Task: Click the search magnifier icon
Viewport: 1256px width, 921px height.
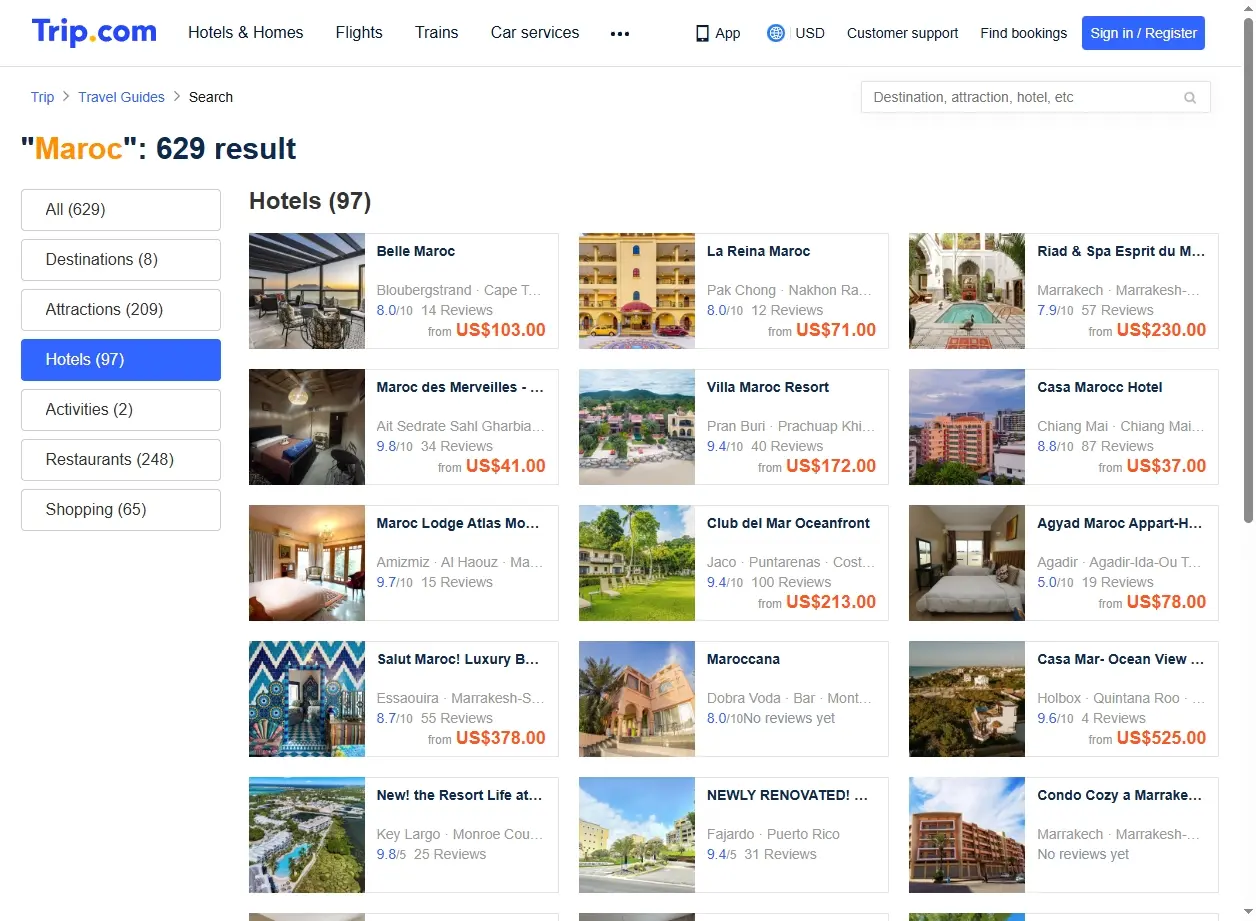Action: point(1190,98)
